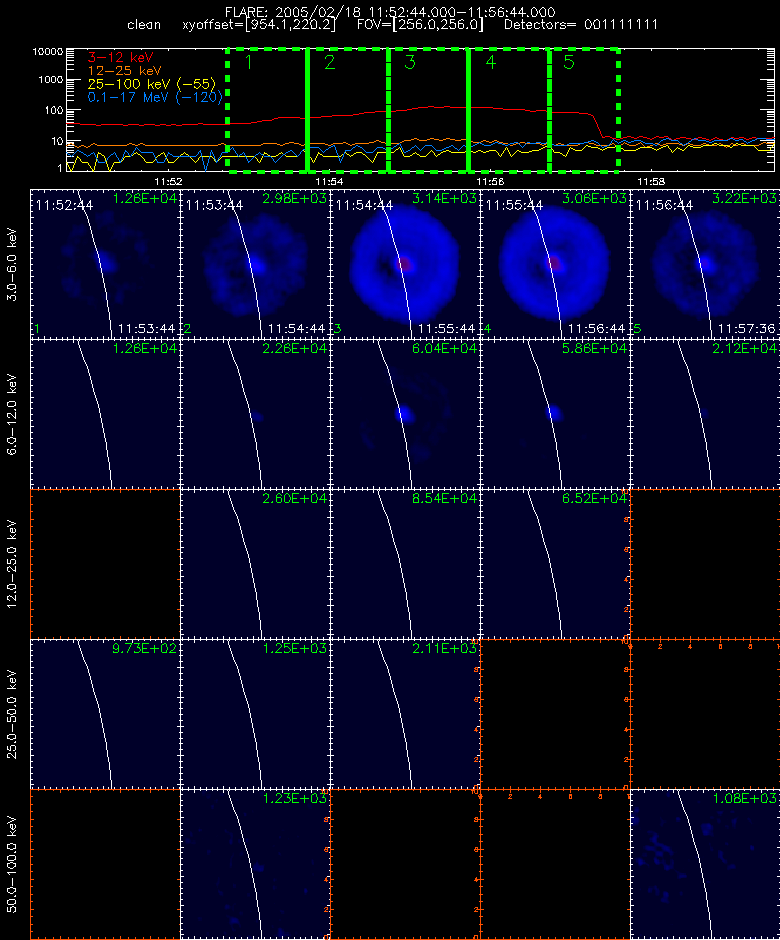Click the 9.73E+02 peak value
The image size is (780, 940).
pos(144,648)
